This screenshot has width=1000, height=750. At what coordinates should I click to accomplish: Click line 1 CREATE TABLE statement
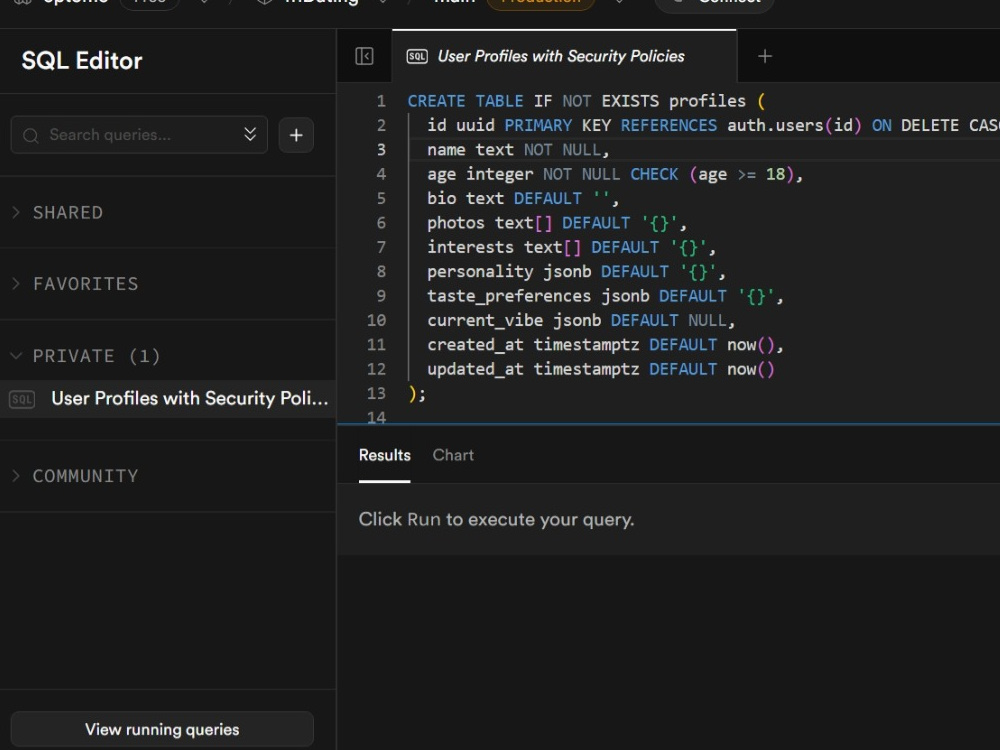(x=585, y=101)
